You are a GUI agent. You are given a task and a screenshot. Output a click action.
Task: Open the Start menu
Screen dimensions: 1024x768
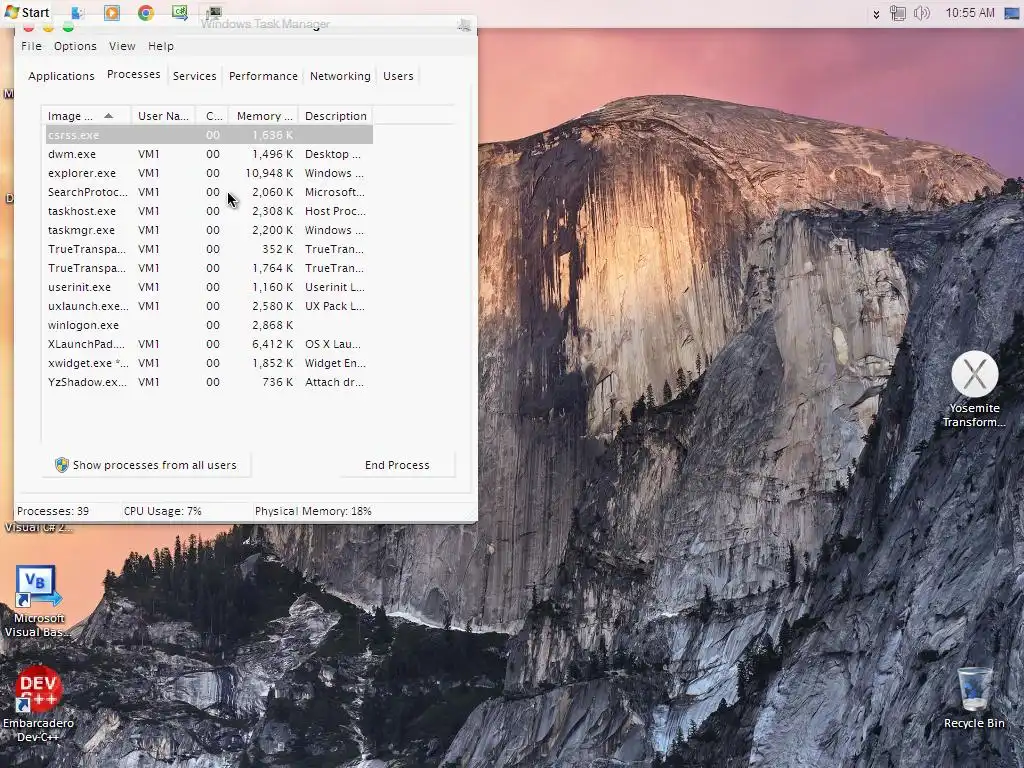[x=27, y=12]
